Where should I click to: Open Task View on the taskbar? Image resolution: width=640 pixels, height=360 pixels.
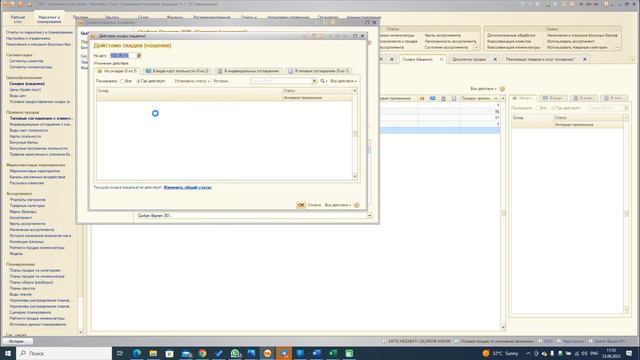point(120,353)
